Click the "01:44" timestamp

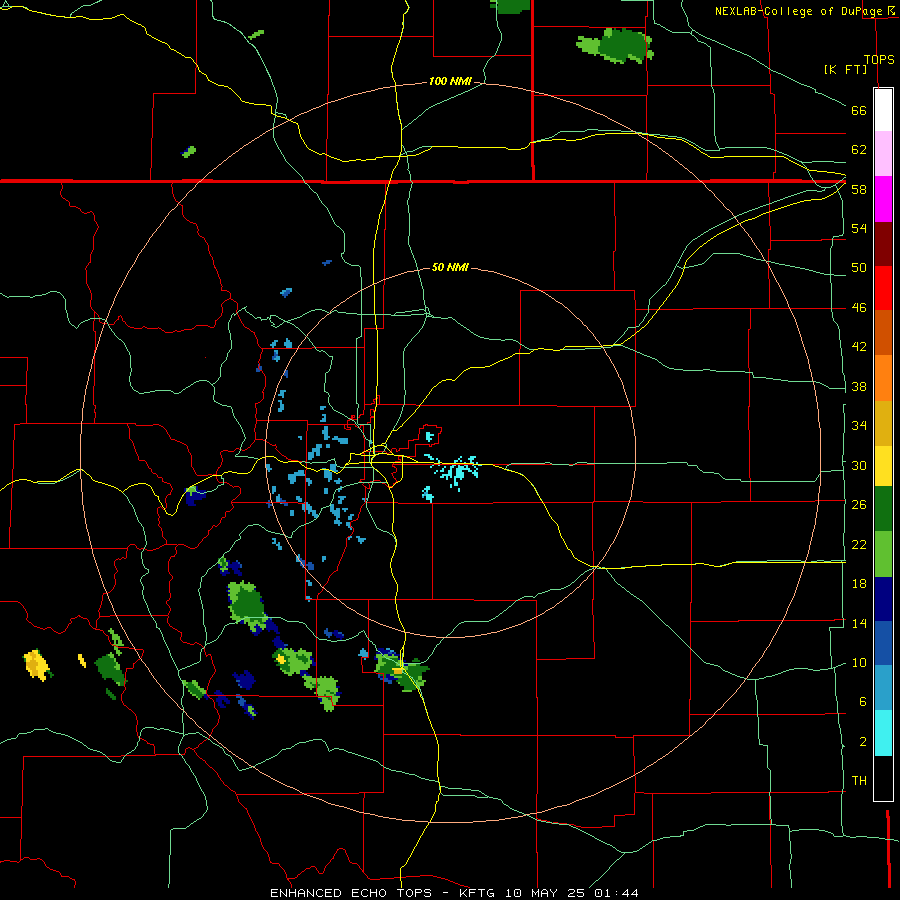(x=616, y=893)
